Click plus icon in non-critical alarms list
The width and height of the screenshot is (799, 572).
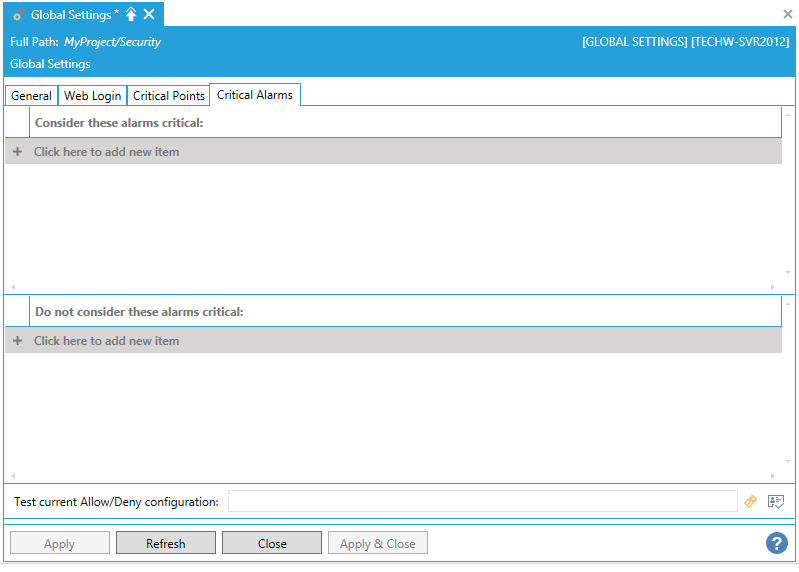pos(17,341)
